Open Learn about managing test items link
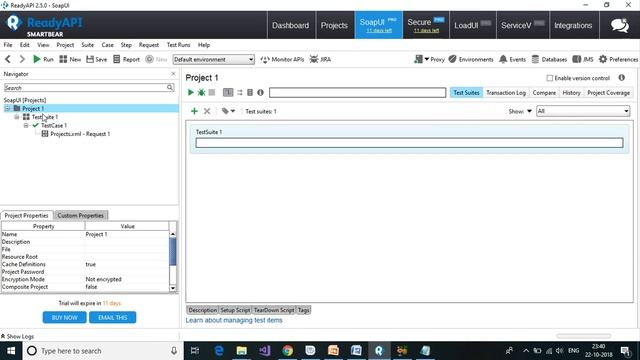 (x=234, y=320)
